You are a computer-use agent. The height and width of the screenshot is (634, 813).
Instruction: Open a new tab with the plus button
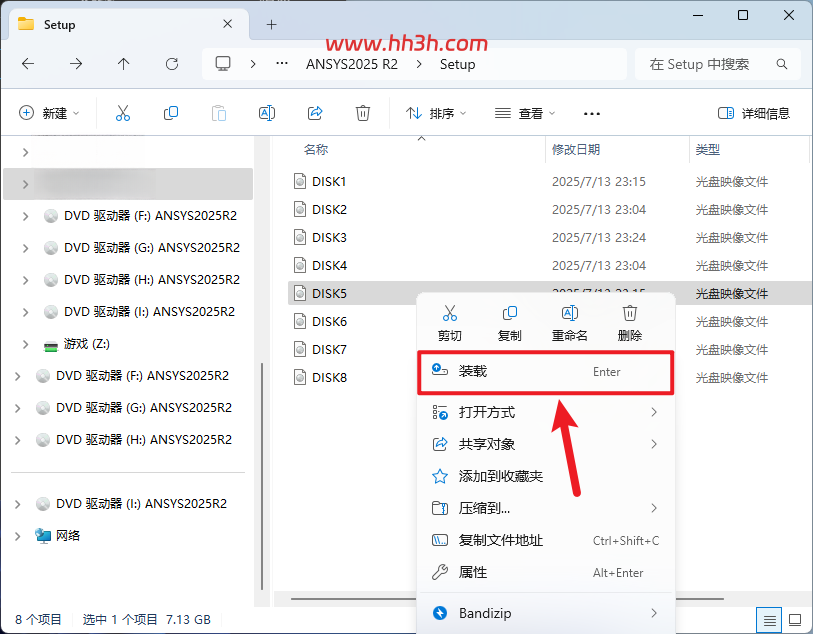click(271, 24)
